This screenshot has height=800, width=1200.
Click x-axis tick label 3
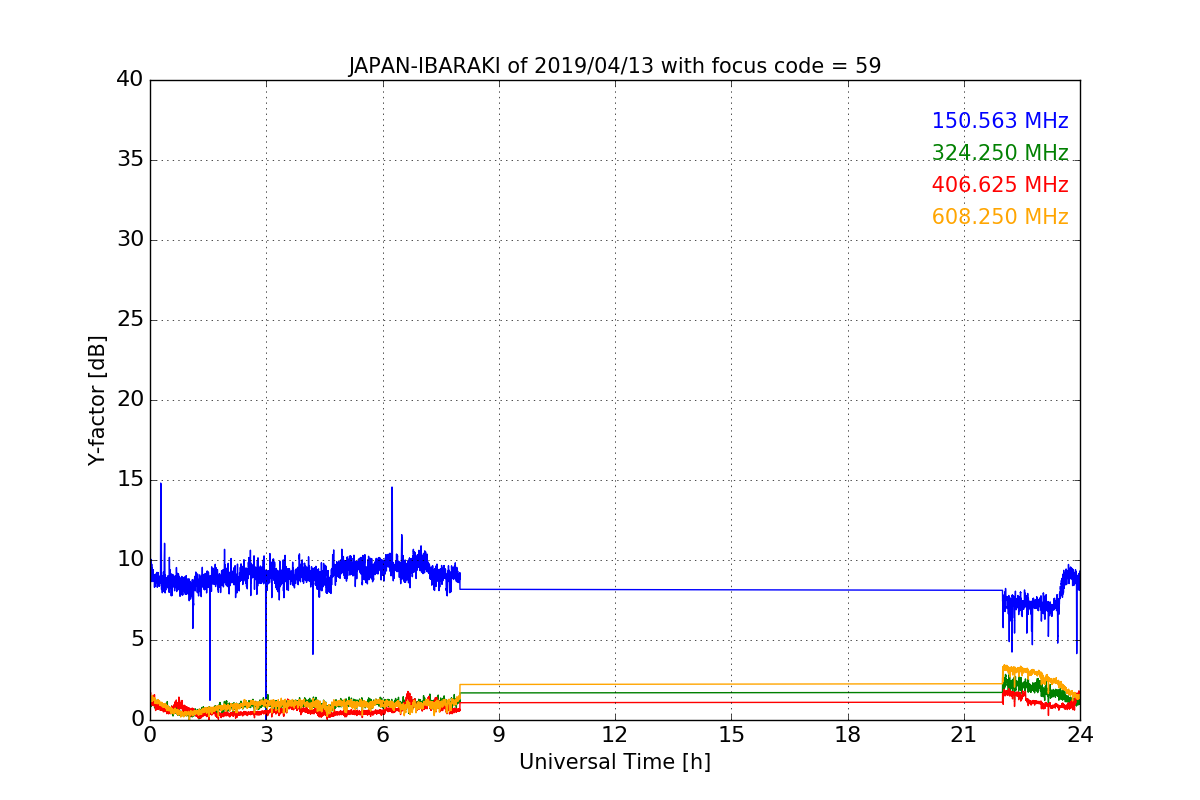tap(266, 735)
